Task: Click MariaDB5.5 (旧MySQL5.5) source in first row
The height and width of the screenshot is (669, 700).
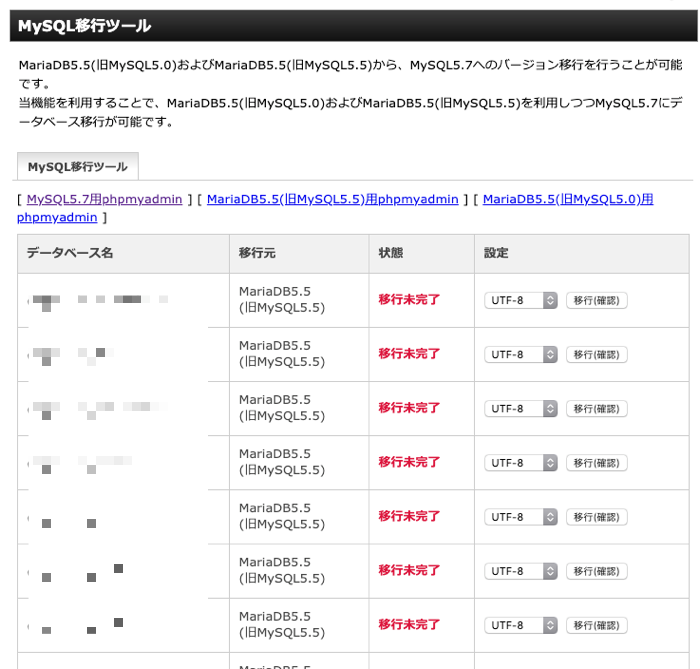Action: (x=282, y=299)
